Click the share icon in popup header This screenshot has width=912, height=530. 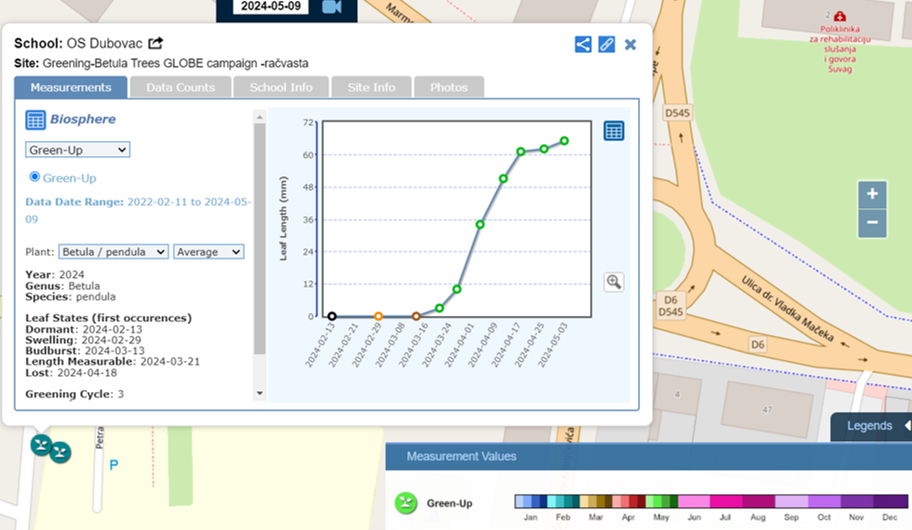click(583, 44)
